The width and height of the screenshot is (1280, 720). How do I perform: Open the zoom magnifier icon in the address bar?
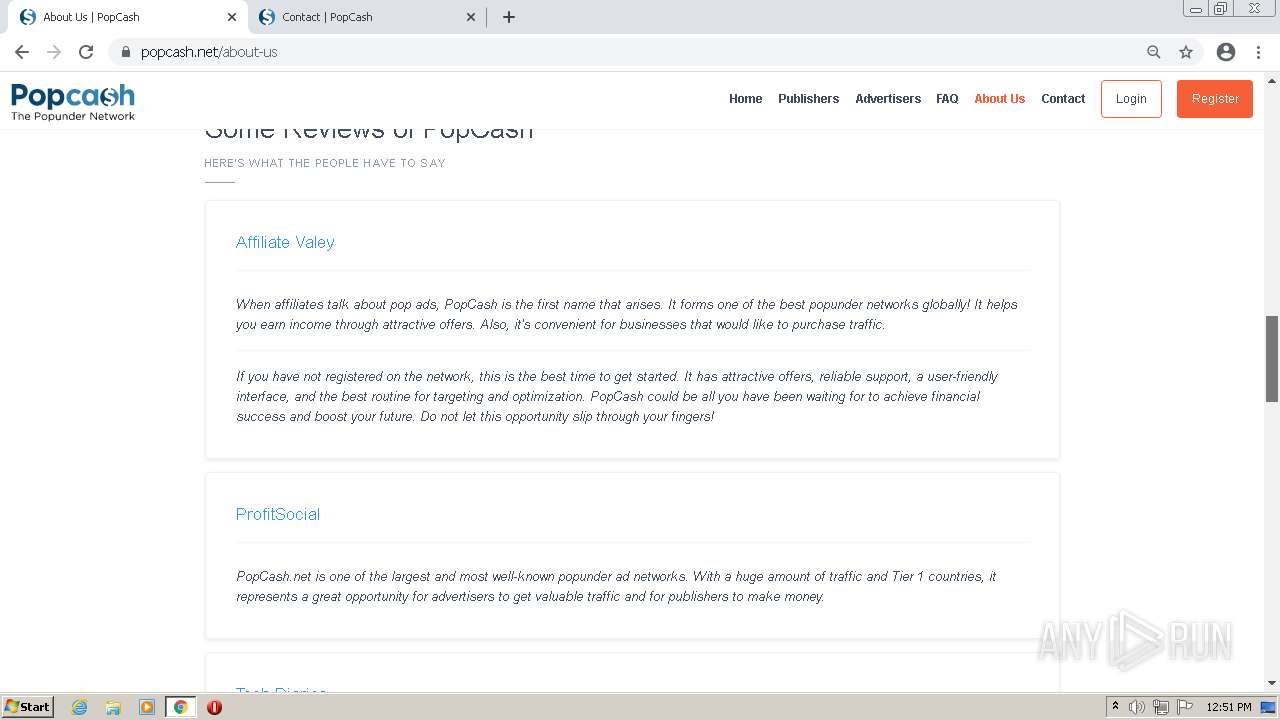[x=1154, y=52]
